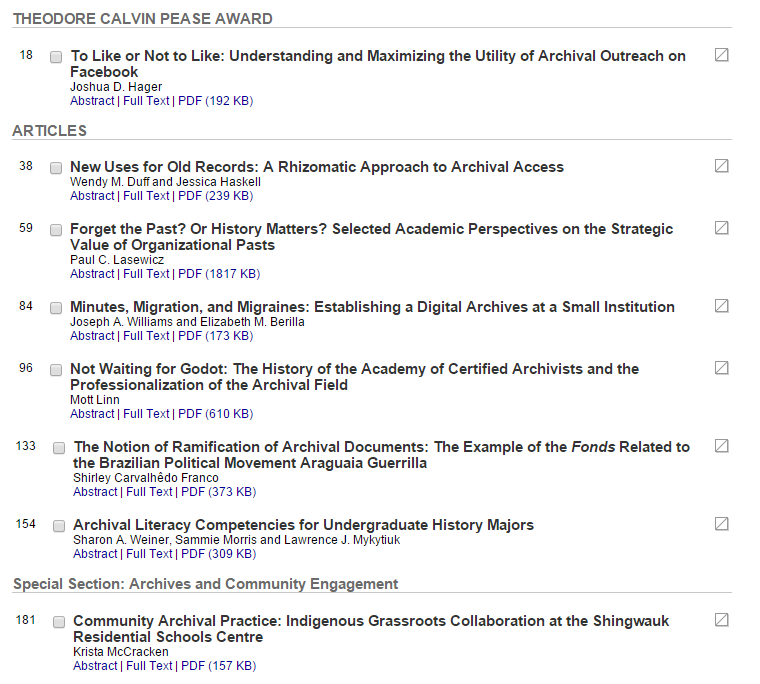Tick the checkbox for Minutes, Migration, and Migraines

pos(56,308)
